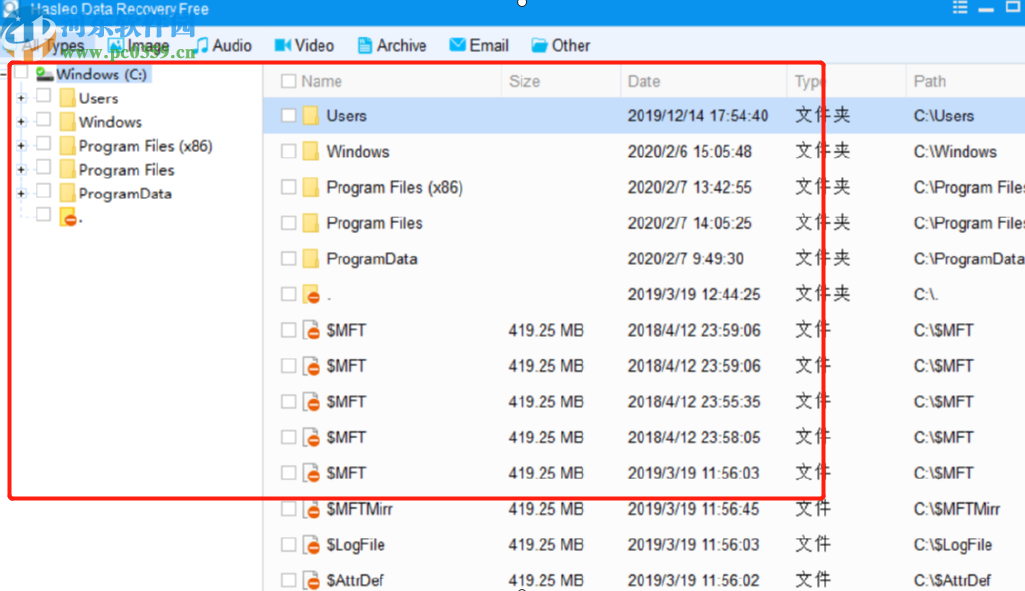Switch to the Video file type tab
Image resolution: width=1025 pixels, height=591 pixels.
coord(305,46)
